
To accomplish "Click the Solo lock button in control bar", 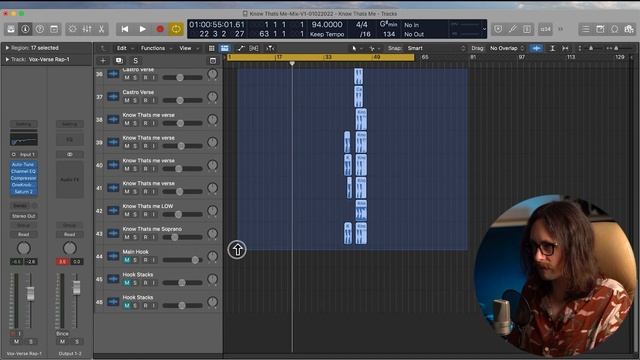I will (x=527, y=29).
